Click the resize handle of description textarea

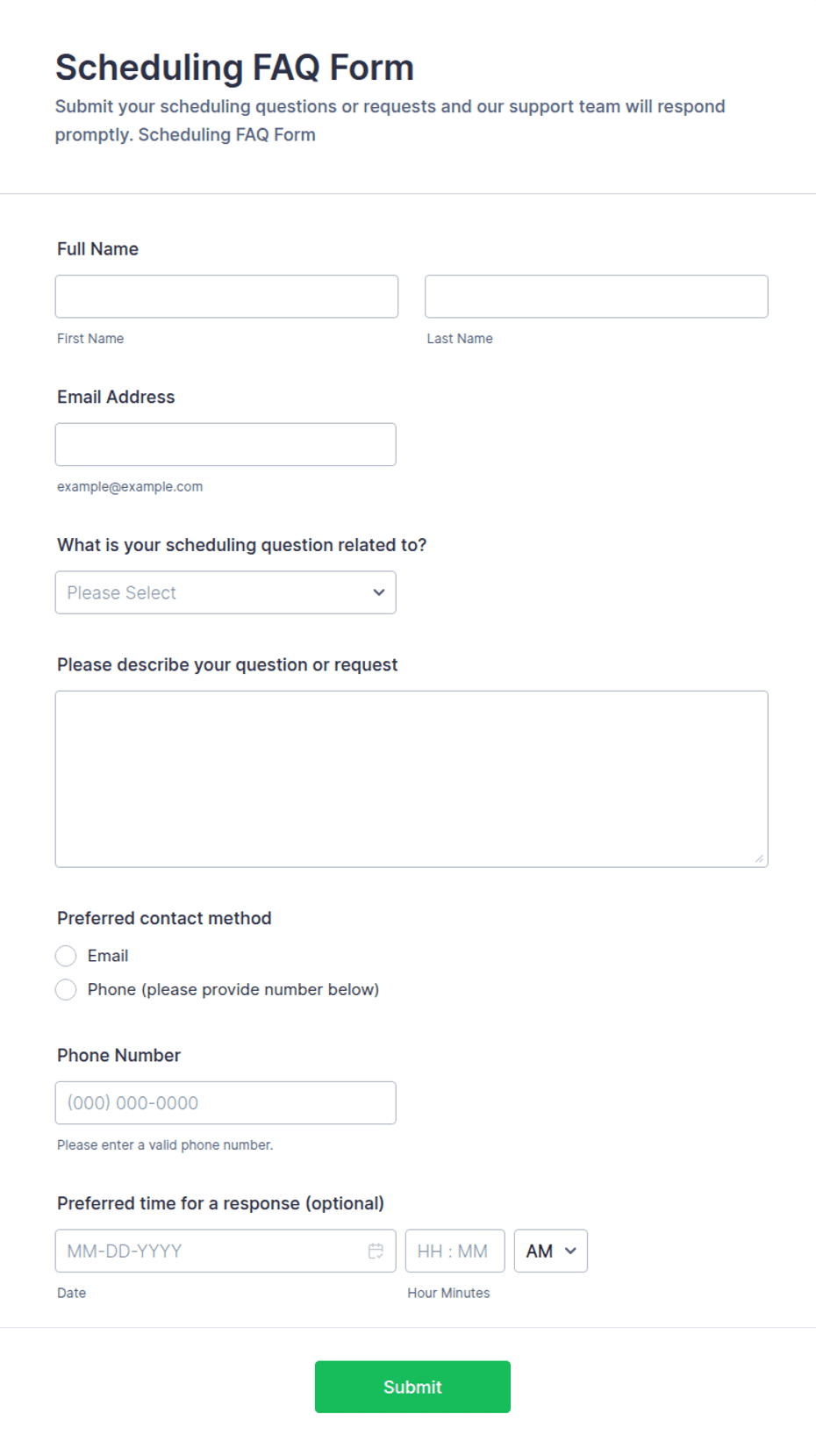(x=759, y=858)
